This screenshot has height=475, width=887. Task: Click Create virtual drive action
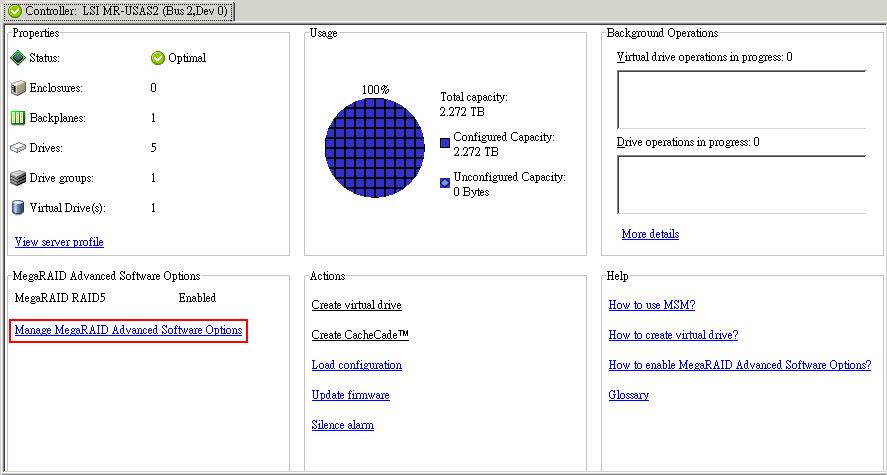tap(356, 305)
